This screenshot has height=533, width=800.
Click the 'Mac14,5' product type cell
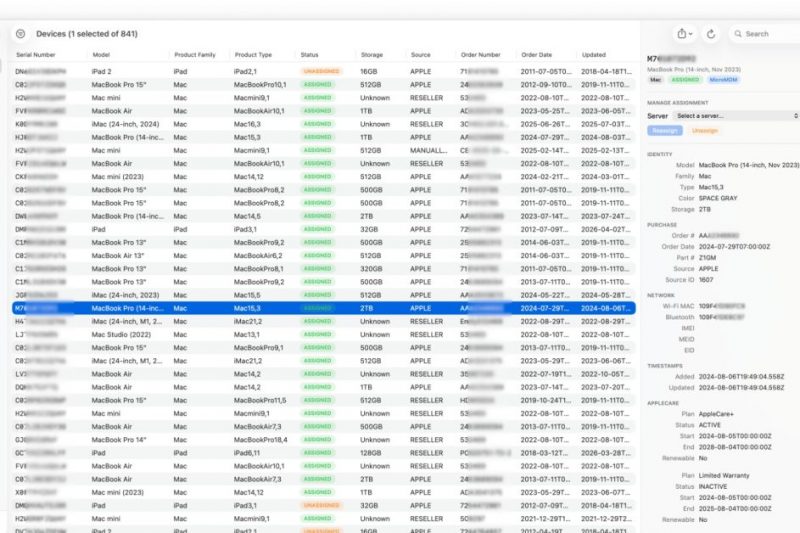(247, 216)
